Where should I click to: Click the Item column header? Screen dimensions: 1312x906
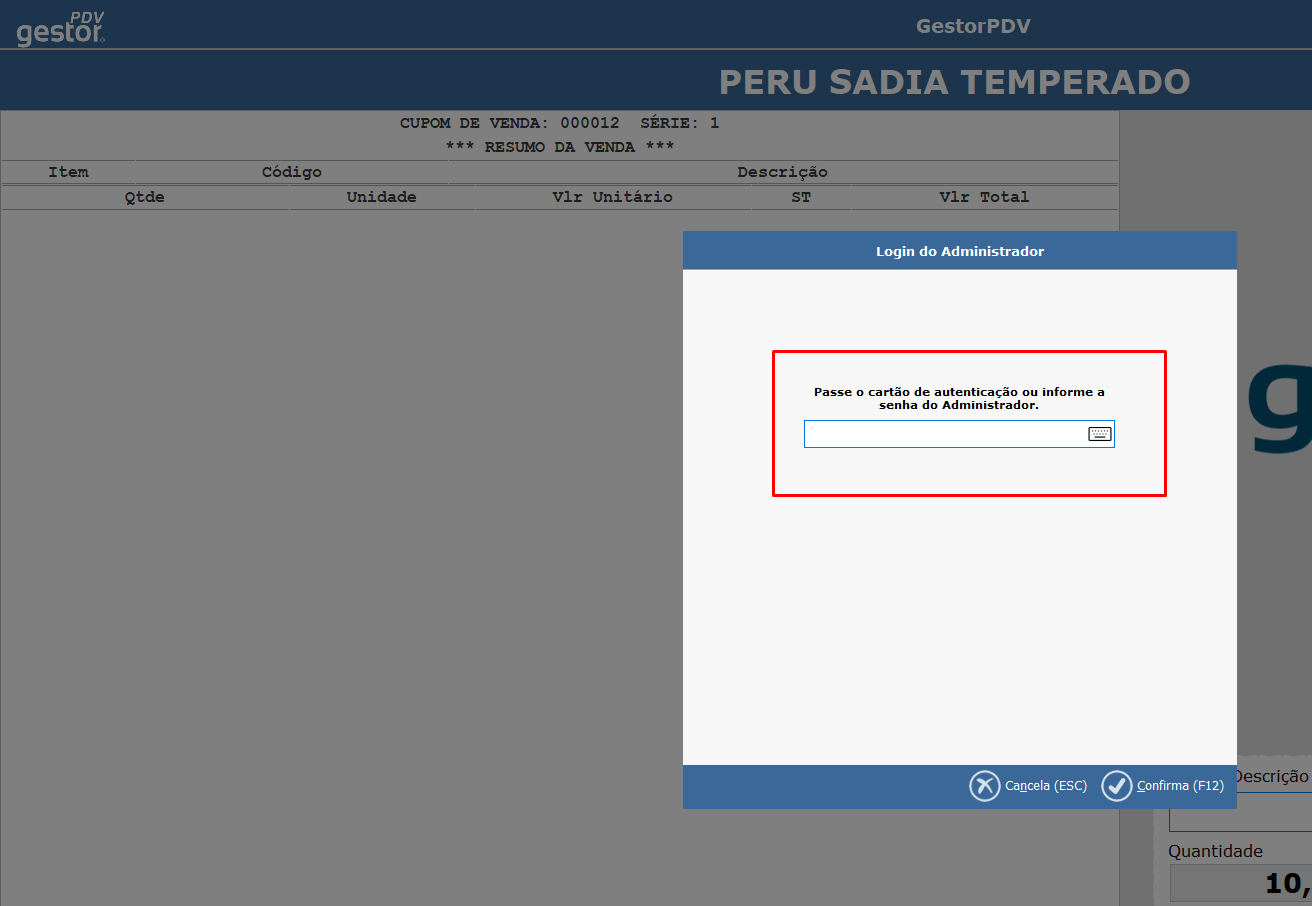[68, 172]
